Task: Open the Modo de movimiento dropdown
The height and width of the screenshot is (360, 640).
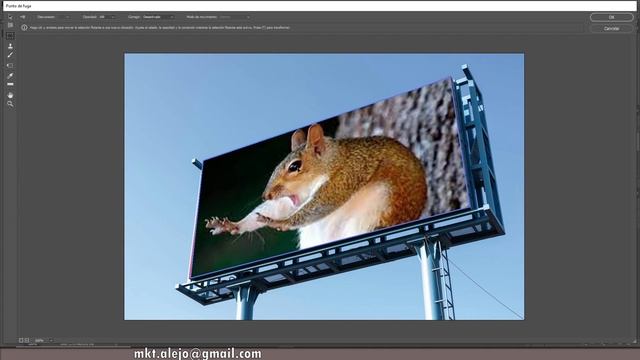Action: point(234,17)
